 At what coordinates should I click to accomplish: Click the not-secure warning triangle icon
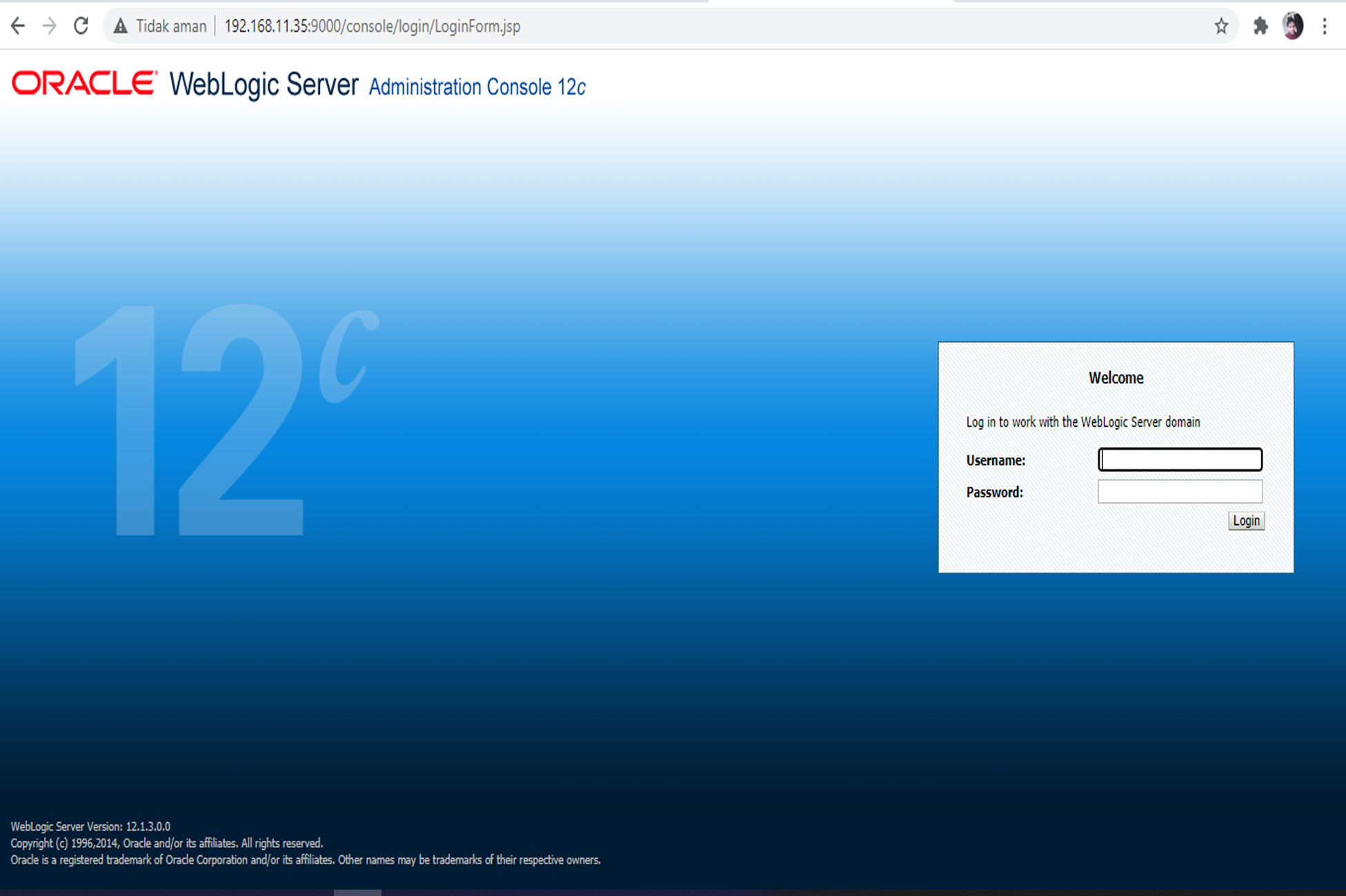(121, 26)
